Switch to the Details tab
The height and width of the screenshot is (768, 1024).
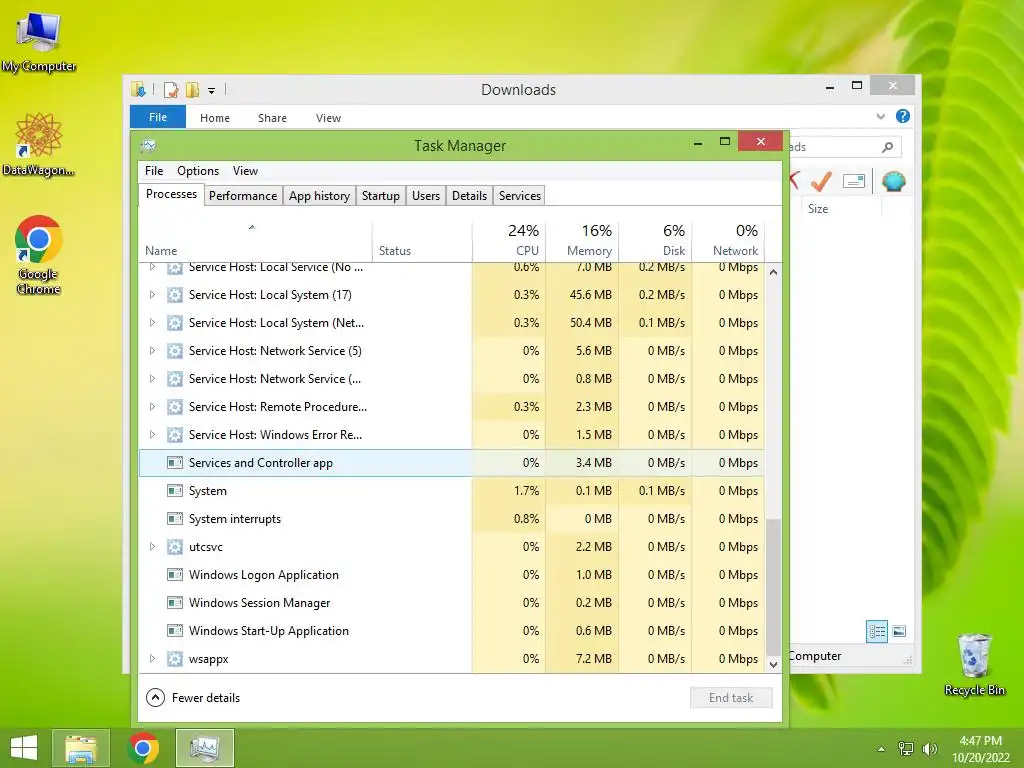(470, 196)
